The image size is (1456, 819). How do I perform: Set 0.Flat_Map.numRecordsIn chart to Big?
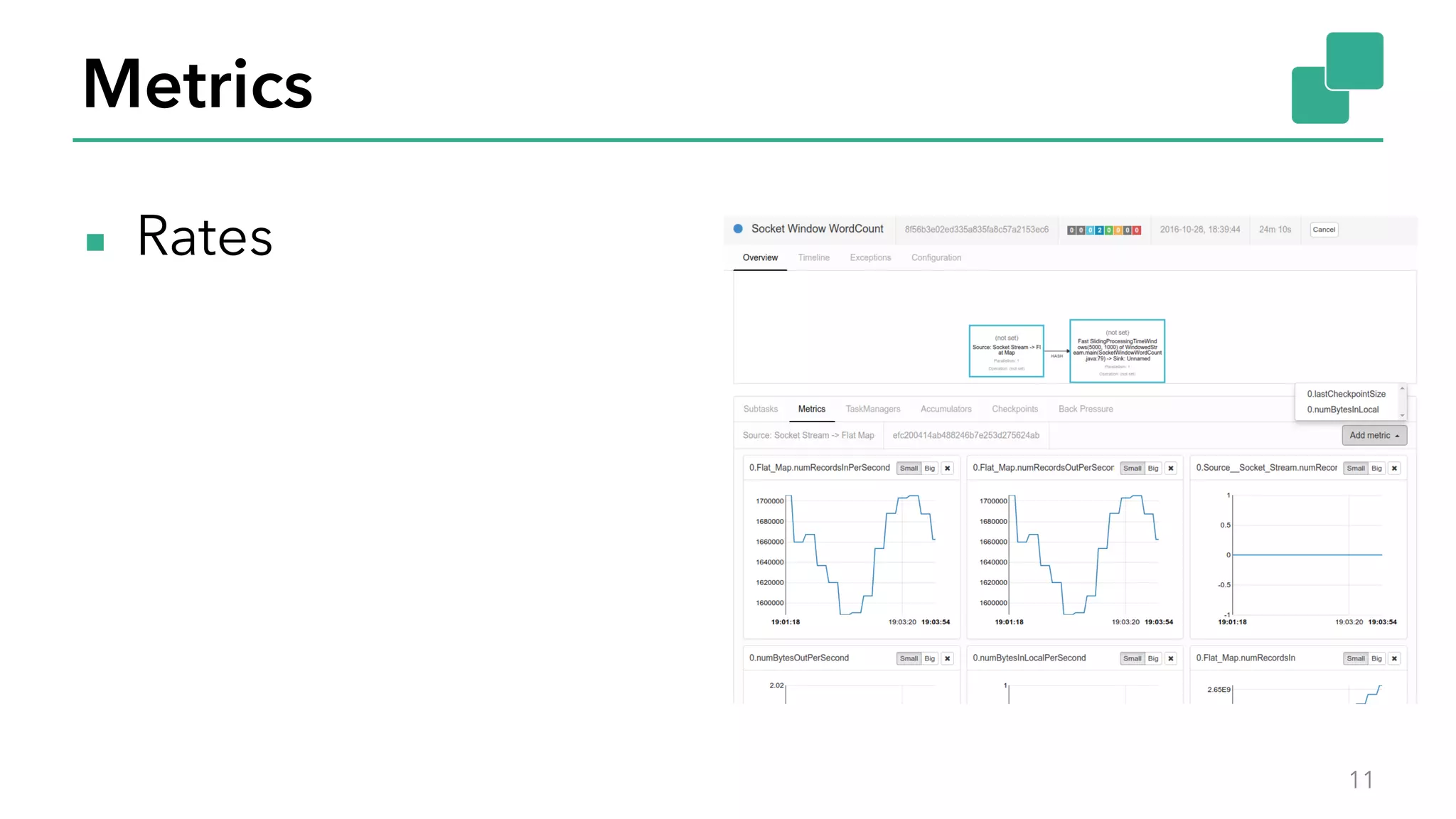coord(1376,658)
